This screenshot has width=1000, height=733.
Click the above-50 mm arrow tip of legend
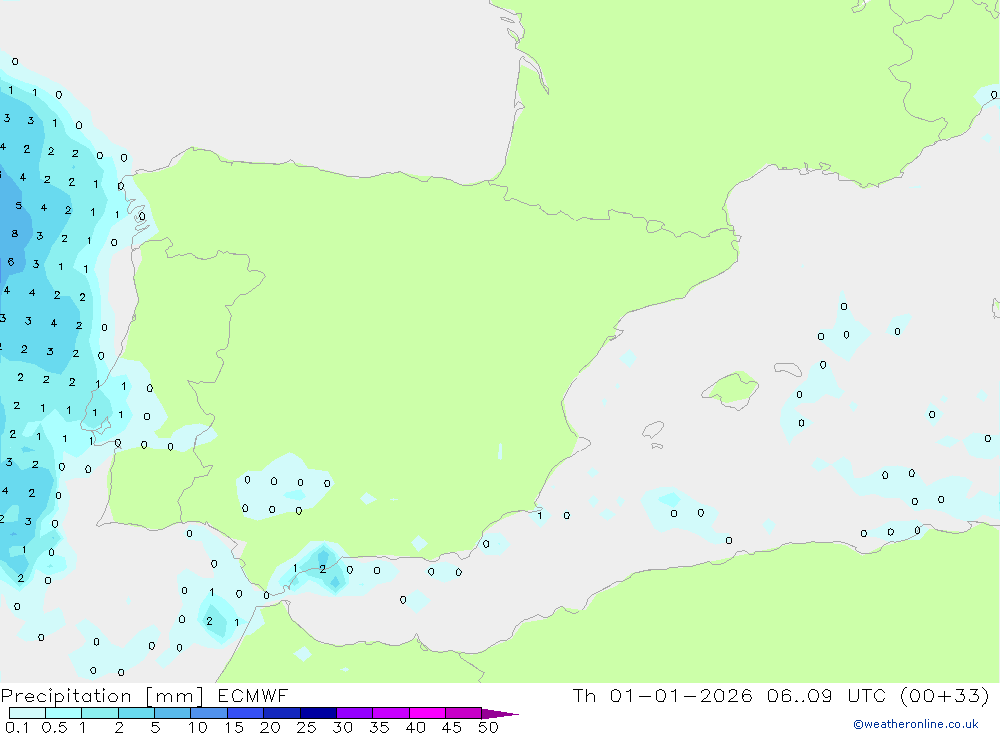[500, 713]
